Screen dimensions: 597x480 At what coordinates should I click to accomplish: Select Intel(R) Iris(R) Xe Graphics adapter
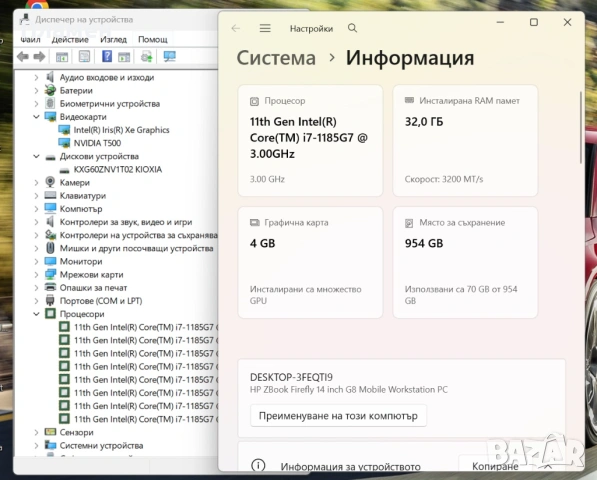tap(121, 130)
